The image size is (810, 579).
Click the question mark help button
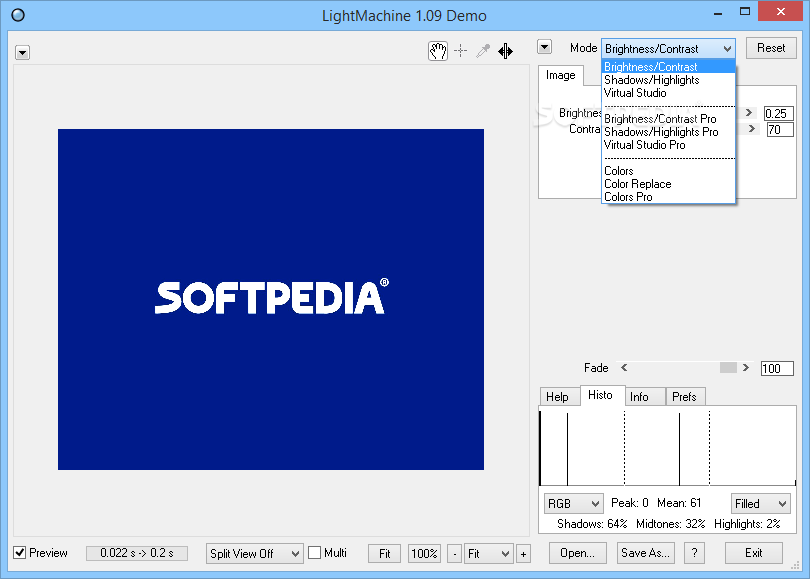pyautogui.click(x=694, y=553)
